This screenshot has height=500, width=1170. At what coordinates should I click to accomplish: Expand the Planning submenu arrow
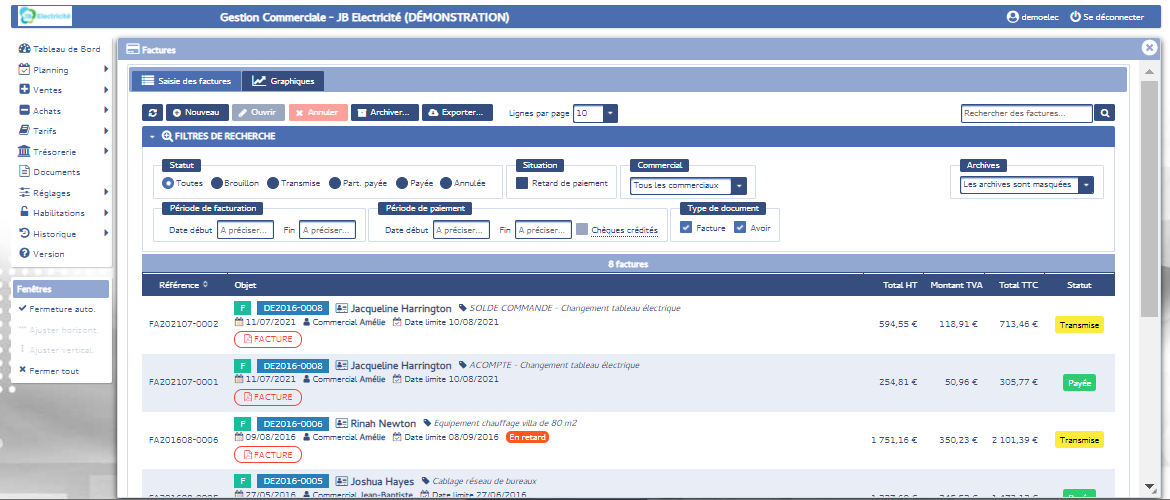[x=106, y=69]
